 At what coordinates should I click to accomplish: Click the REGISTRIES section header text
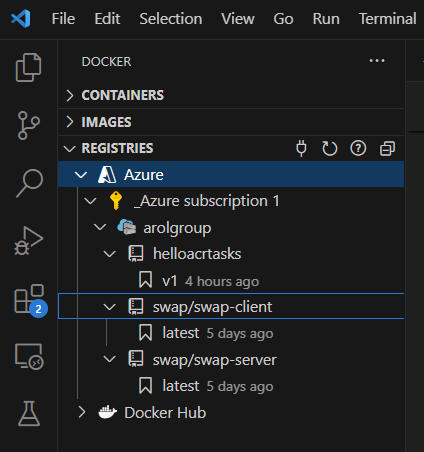point(117,148)
